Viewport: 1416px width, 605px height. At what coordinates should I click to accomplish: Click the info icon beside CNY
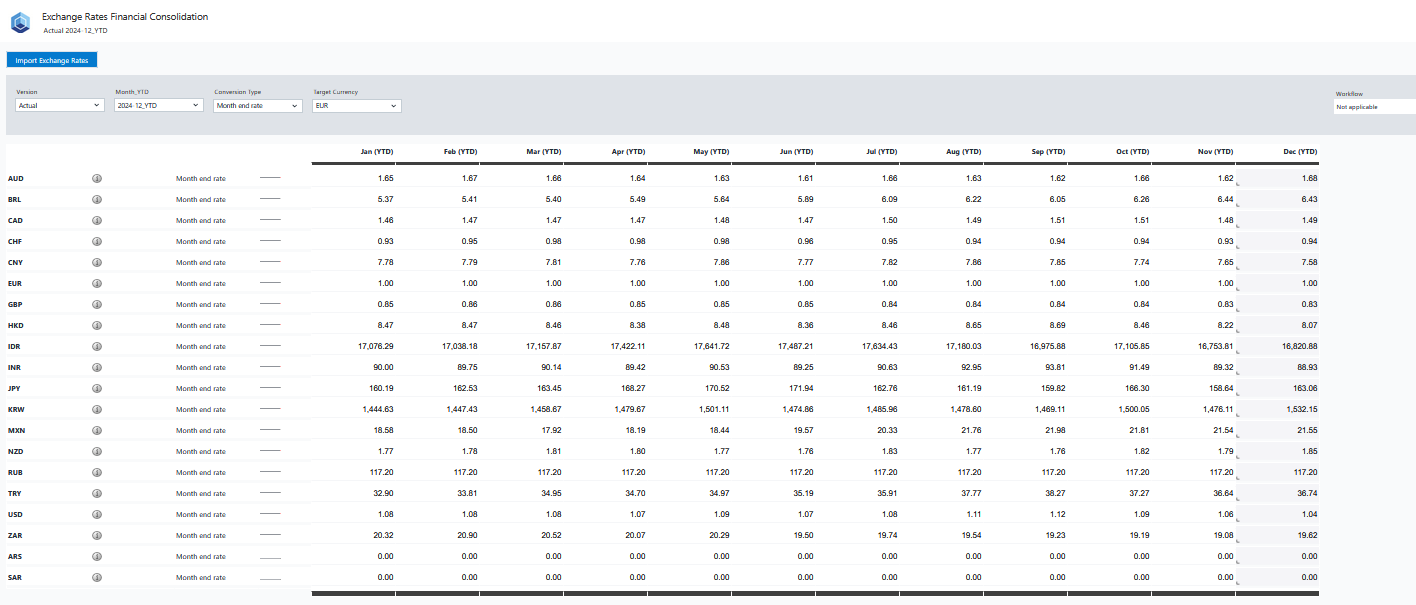click(x=96, y=262)
